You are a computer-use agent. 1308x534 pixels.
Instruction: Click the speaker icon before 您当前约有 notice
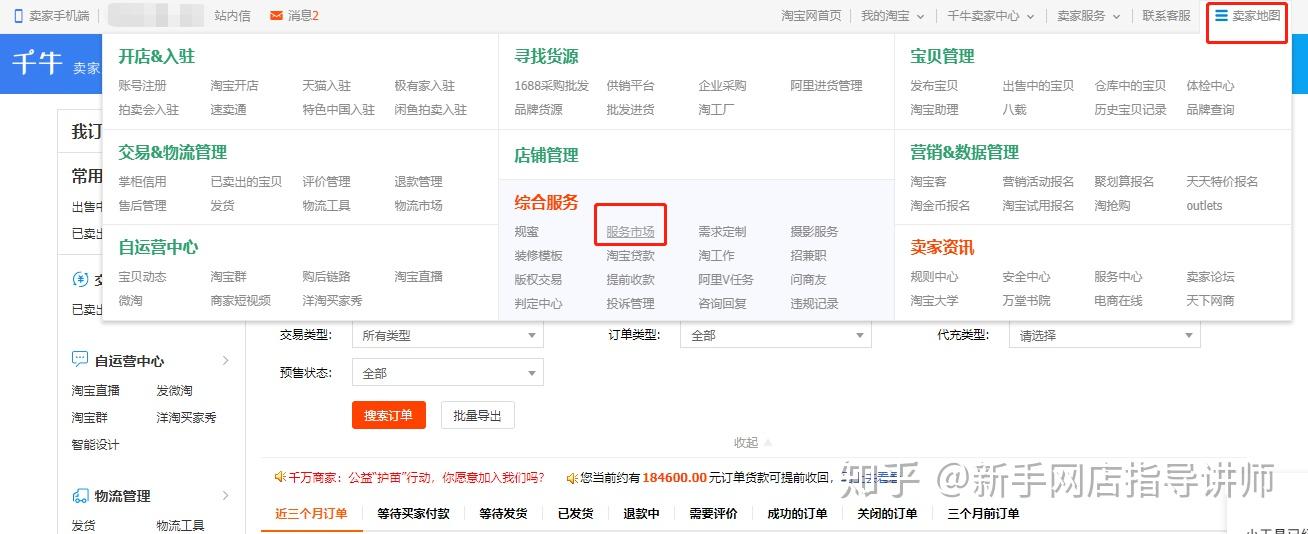click(572, 478)
